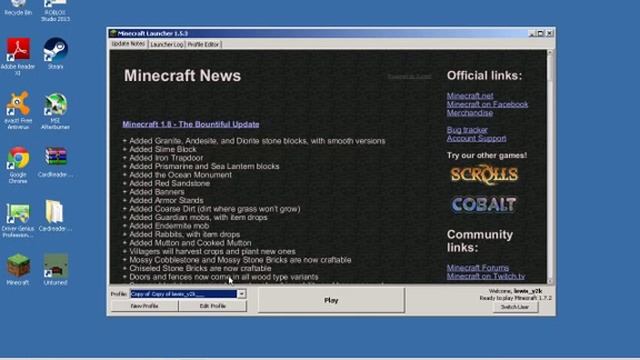Open Minecraft on Facebook link
Image resolution: width=640 pixels, height=360 pixels.
pyautogui.click(x=487, y=104)
